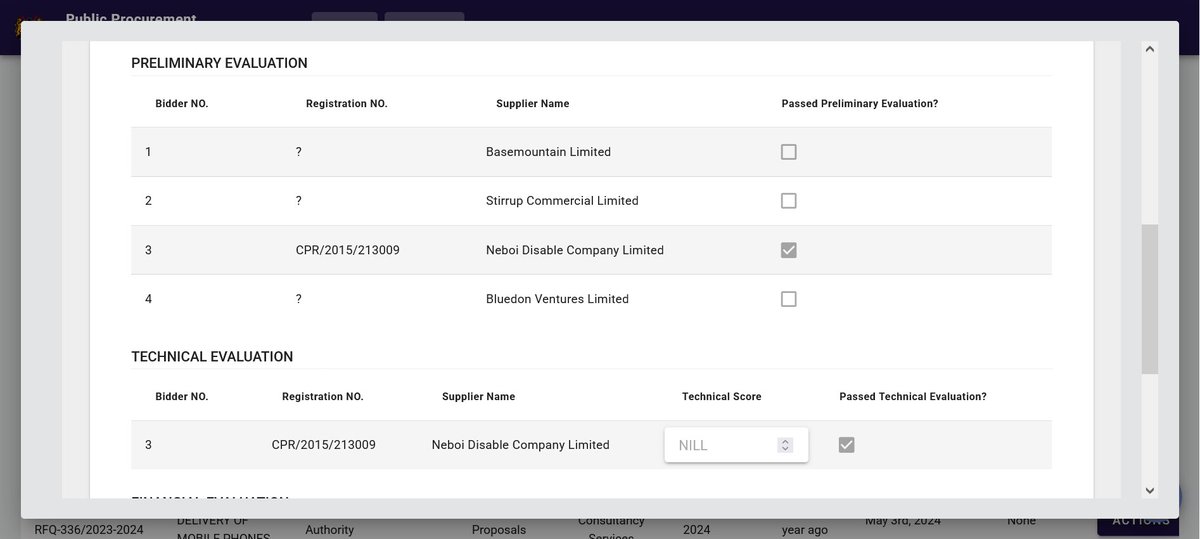Click the Technical Score column header
This screenshot has width=1200, height=539.
tap(722, 397)
